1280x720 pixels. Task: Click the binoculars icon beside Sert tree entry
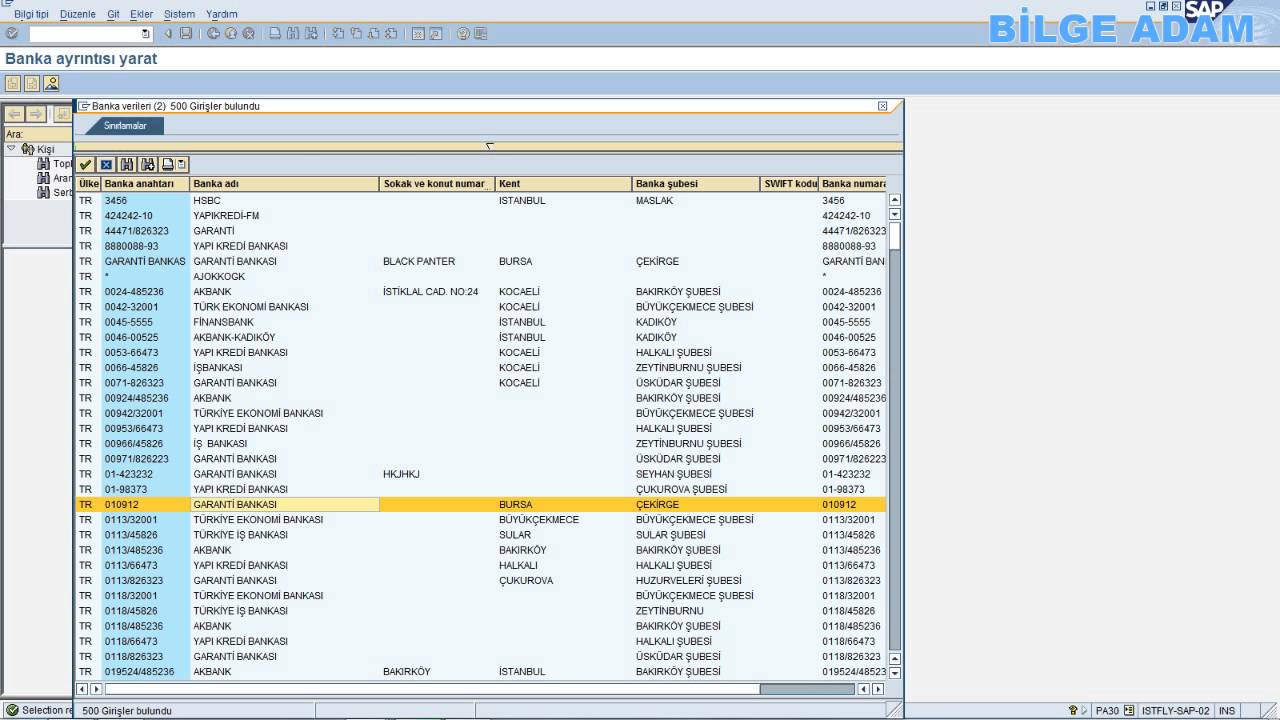[43, 192]
